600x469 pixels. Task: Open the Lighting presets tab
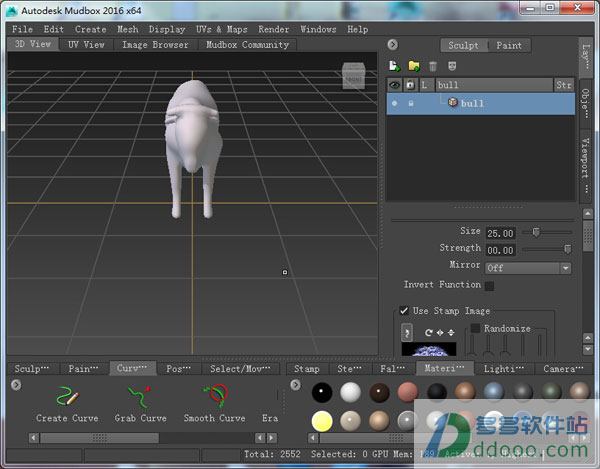click(x=504, y=368)
